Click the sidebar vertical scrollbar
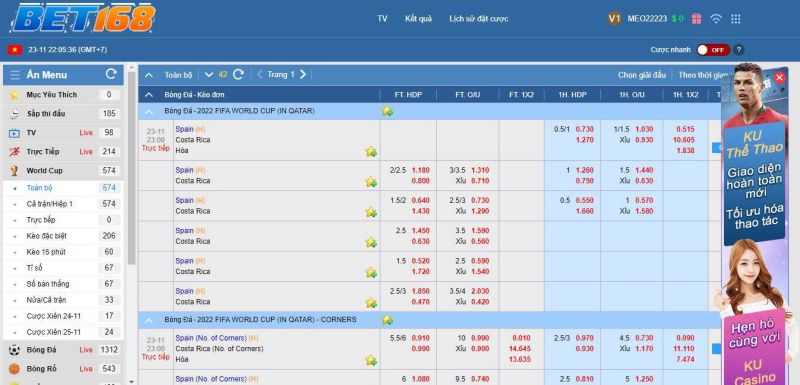This screenshot has height=385, width=800. click(x=132, y=168)
